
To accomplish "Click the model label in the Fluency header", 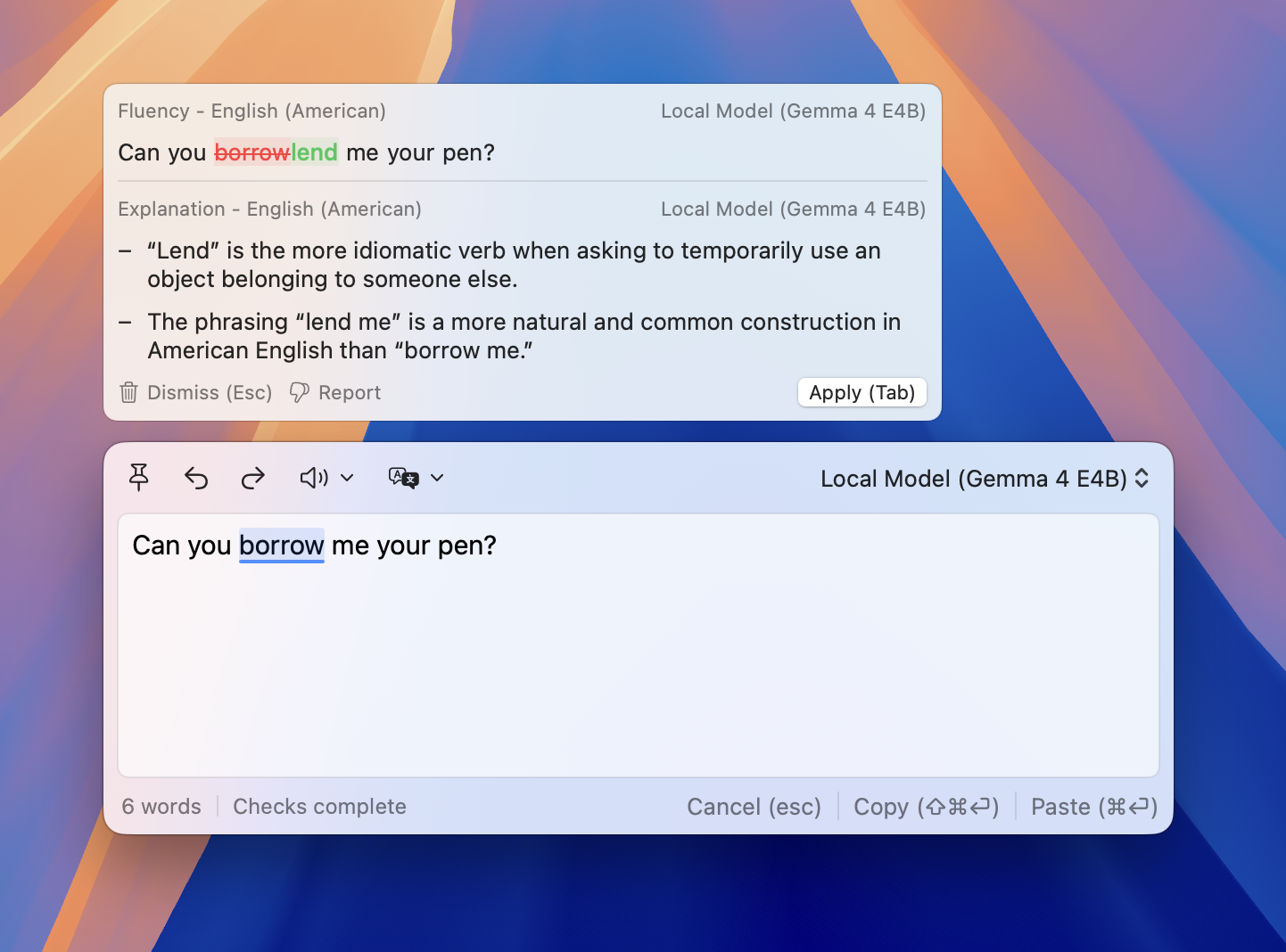I will pos(793,111).
